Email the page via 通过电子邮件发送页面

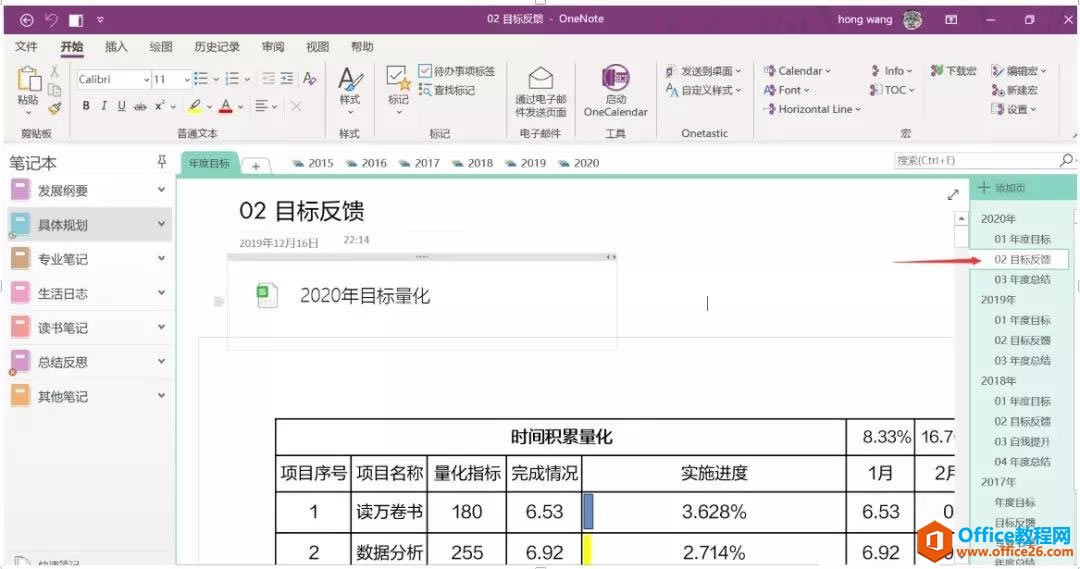541,92
